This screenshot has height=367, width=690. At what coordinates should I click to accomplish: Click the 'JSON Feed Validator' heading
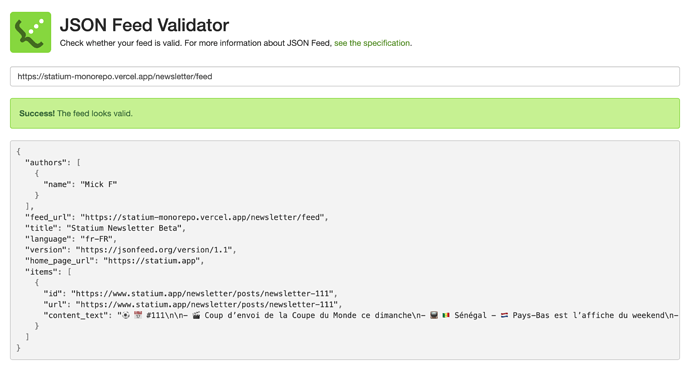click(144, 25)
